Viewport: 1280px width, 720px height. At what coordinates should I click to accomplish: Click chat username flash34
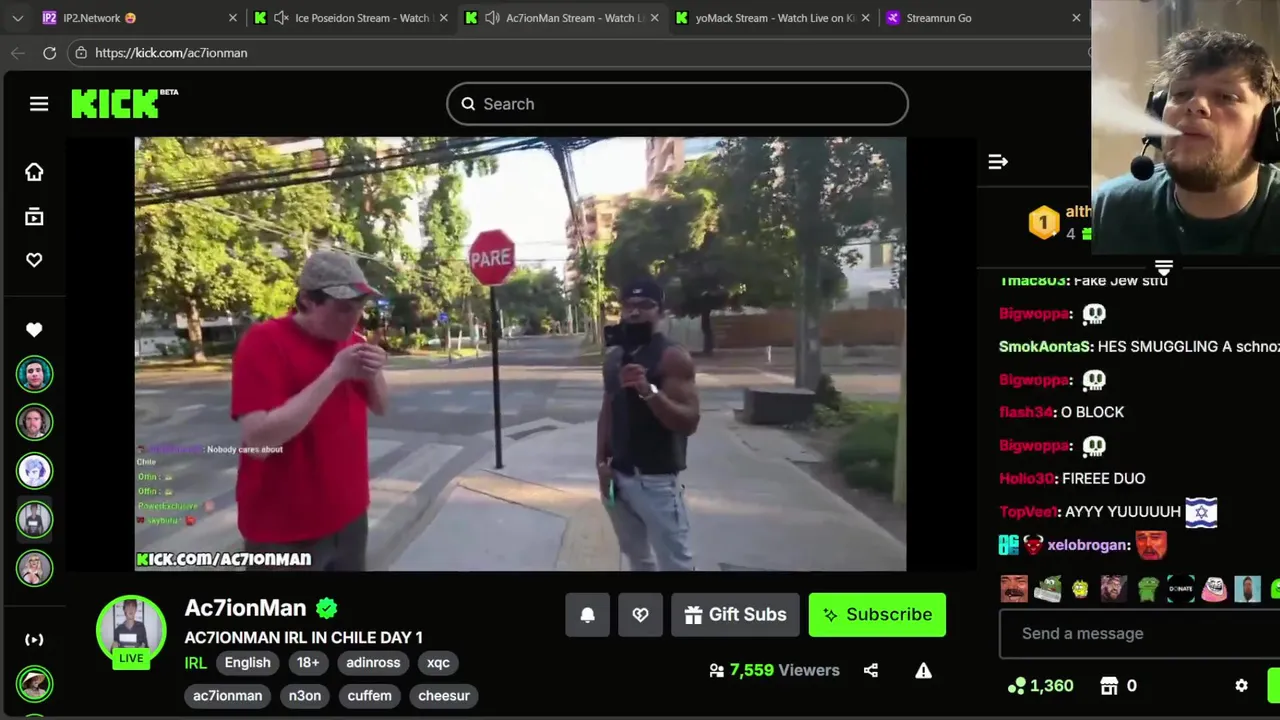pos(1026,412)
